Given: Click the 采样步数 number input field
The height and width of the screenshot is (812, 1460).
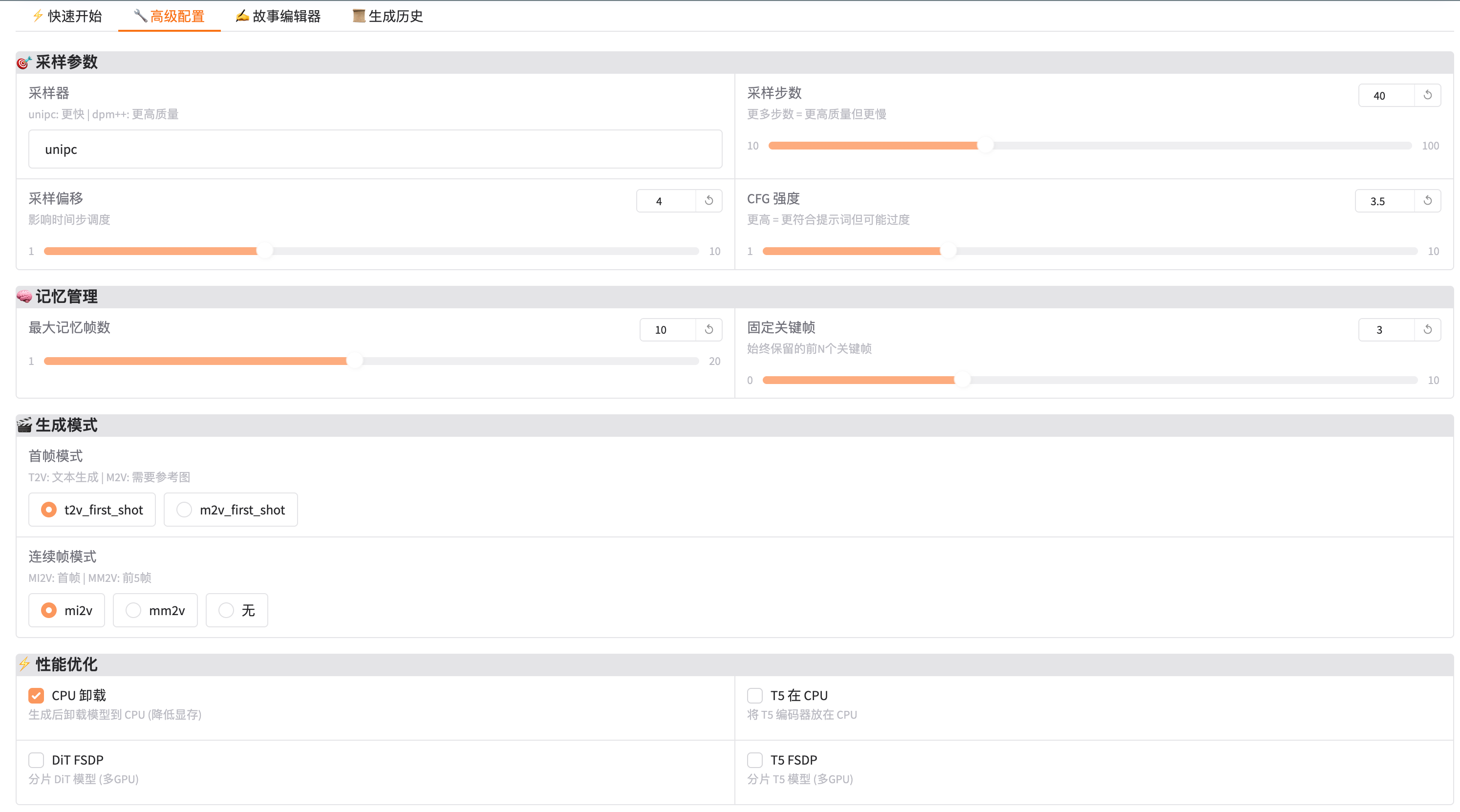Looking at the screenshot, I should [x=1385, y=96].
